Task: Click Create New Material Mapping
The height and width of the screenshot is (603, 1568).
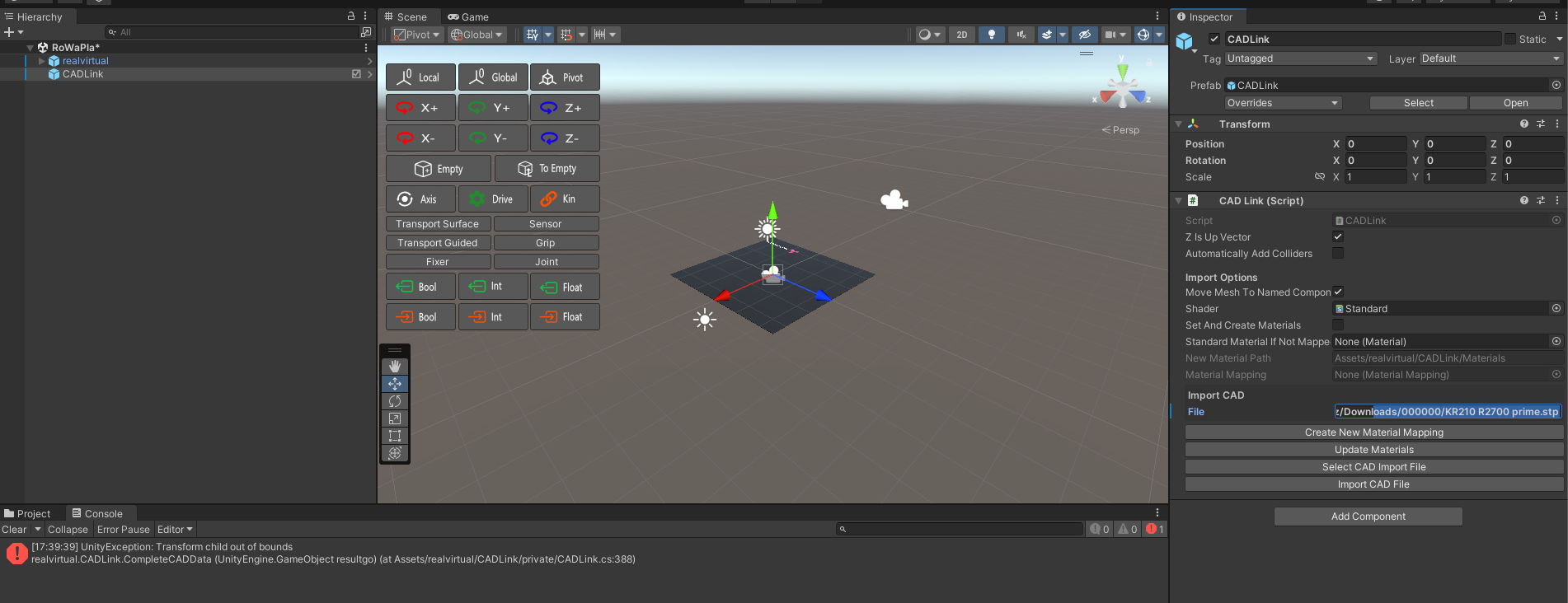Action: 1373,432
